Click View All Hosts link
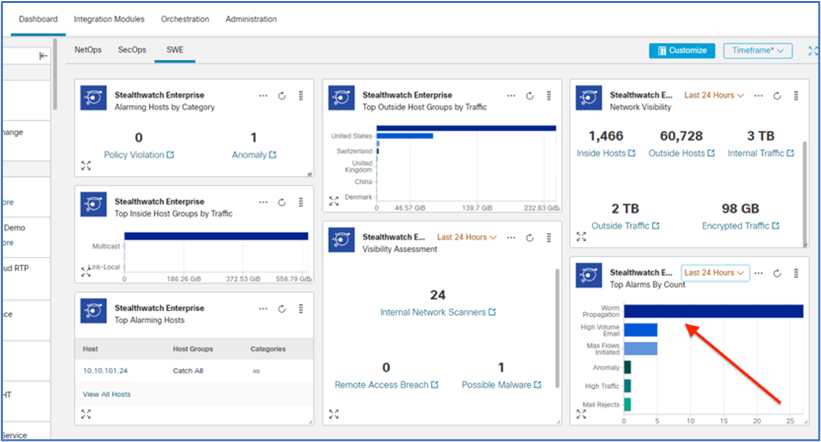Image resolution: width=821 pixels, height=442 pixels. pyautogui.click(x=107, y=394)
